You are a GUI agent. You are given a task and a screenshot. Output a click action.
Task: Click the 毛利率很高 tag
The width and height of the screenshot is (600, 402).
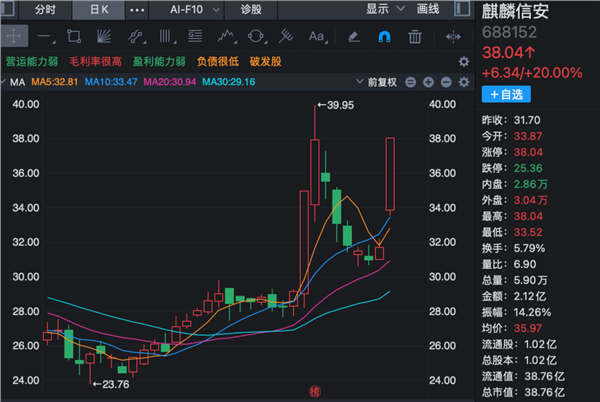[x=95, y=62]
